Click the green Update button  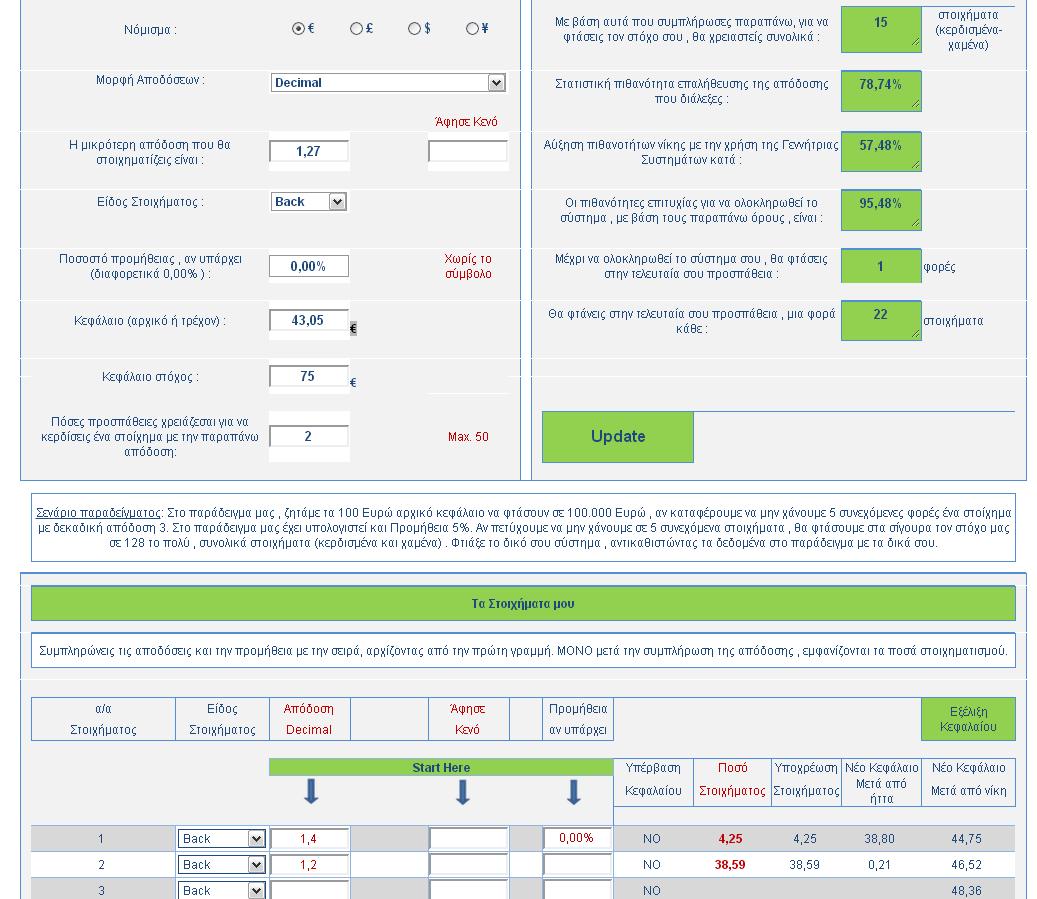pos(618,437)
